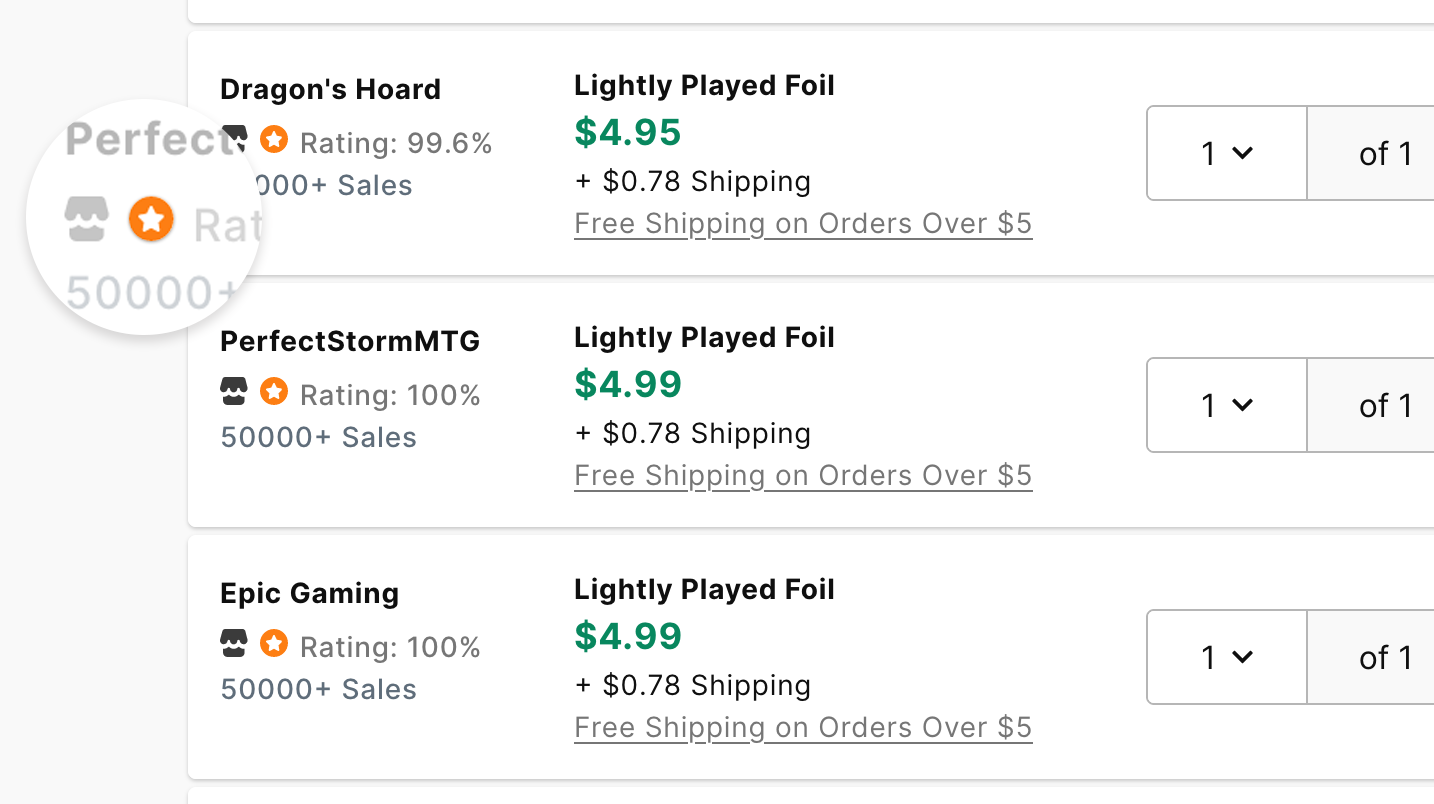
Task: Click the magnified storefront icon inside the circle
Action: point(87,219)
